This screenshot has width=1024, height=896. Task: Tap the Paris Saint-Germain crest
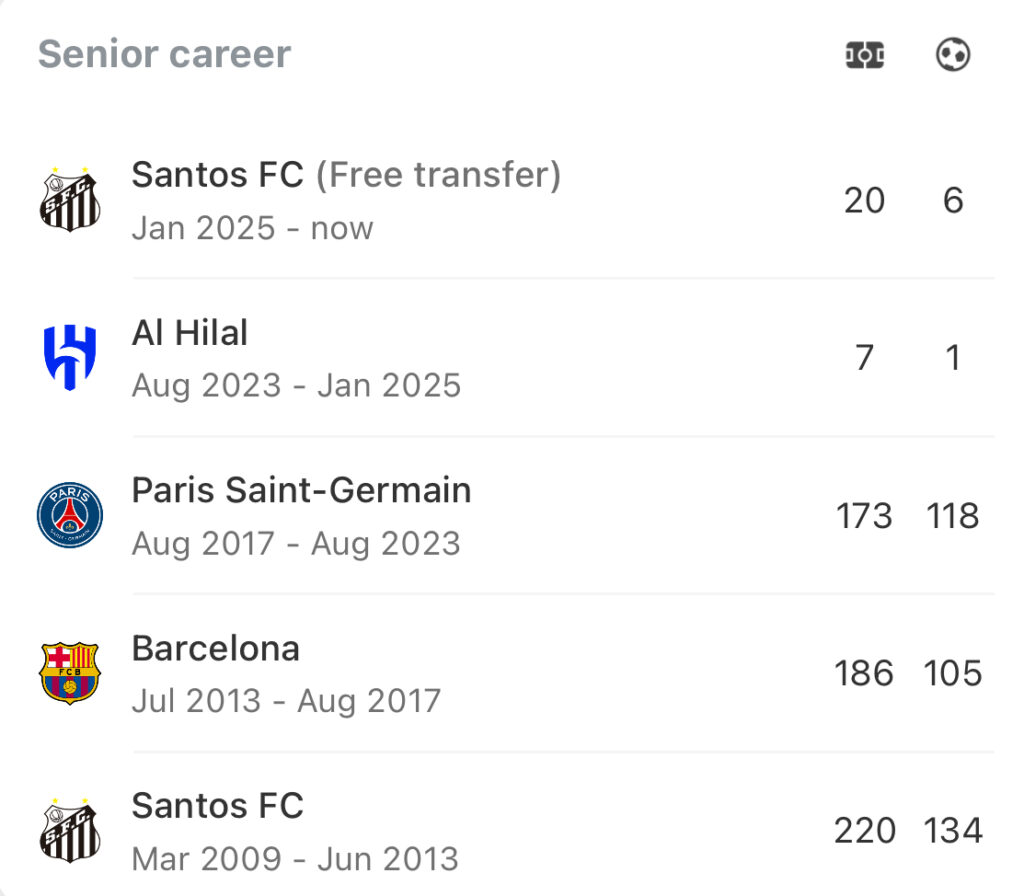(70, 515)
